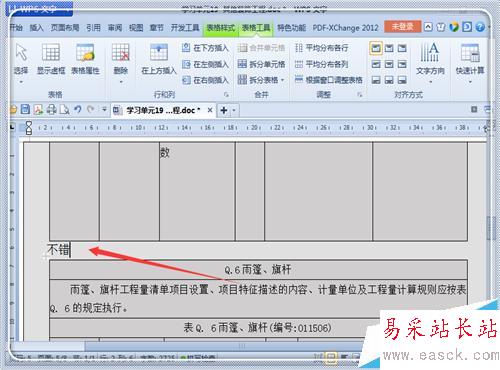Expand the 选择 select dropdown
Viewport: 500px width, 370px height.
(21, 82)
